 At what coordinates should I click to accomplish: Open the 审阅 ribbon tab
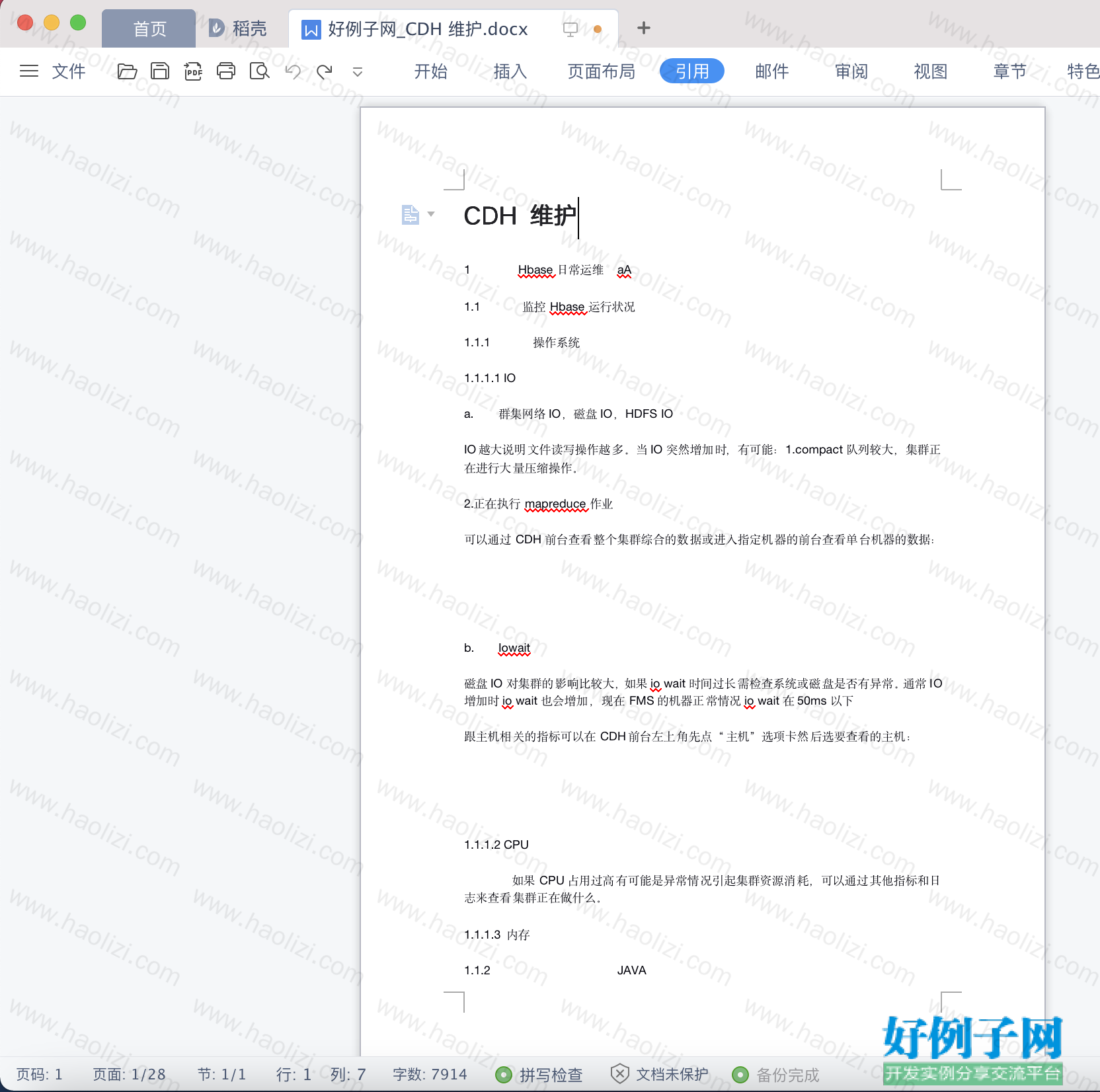coord(851,71)
